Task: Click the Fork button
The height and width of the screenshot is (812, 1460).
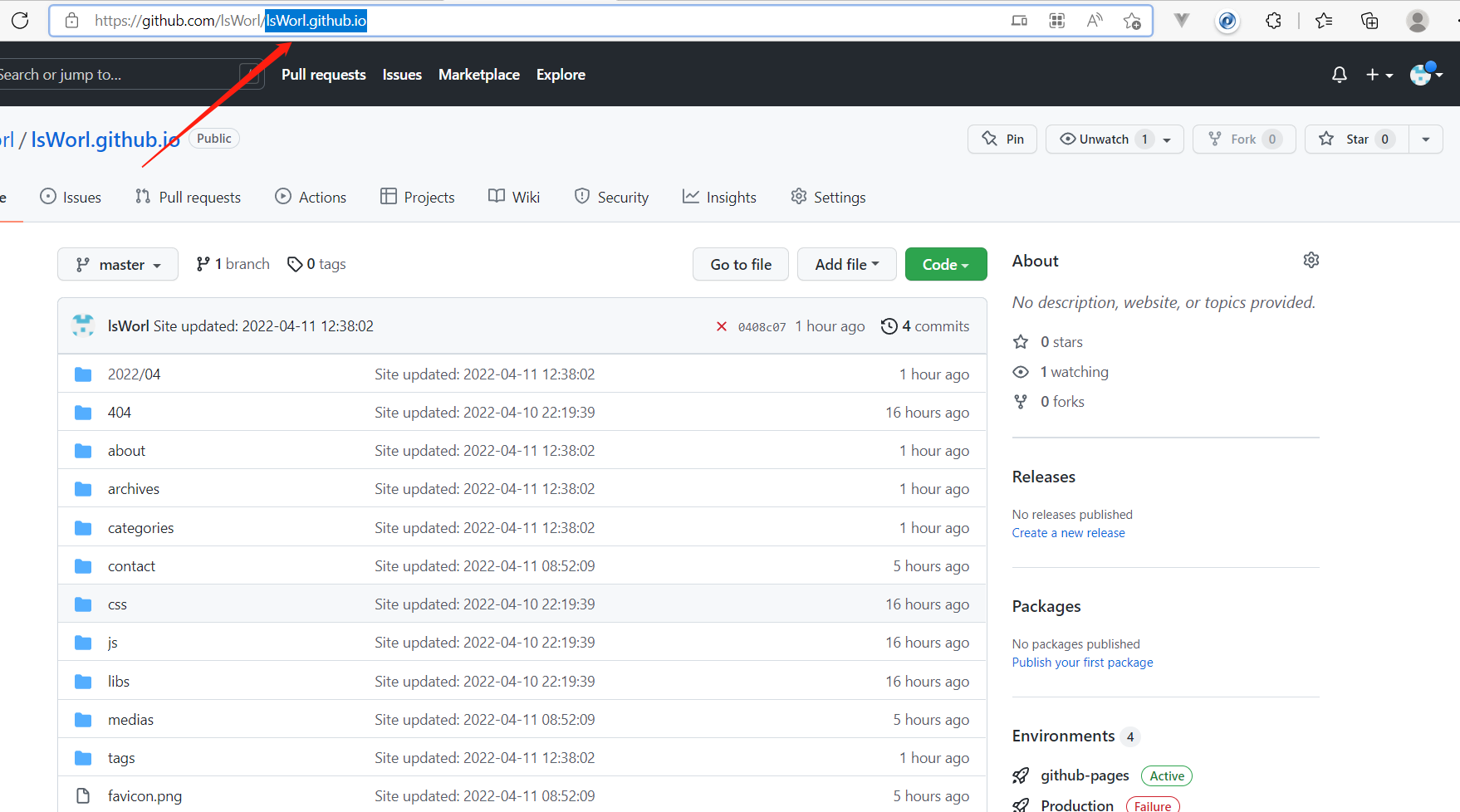Action: tap(1244, 139)
